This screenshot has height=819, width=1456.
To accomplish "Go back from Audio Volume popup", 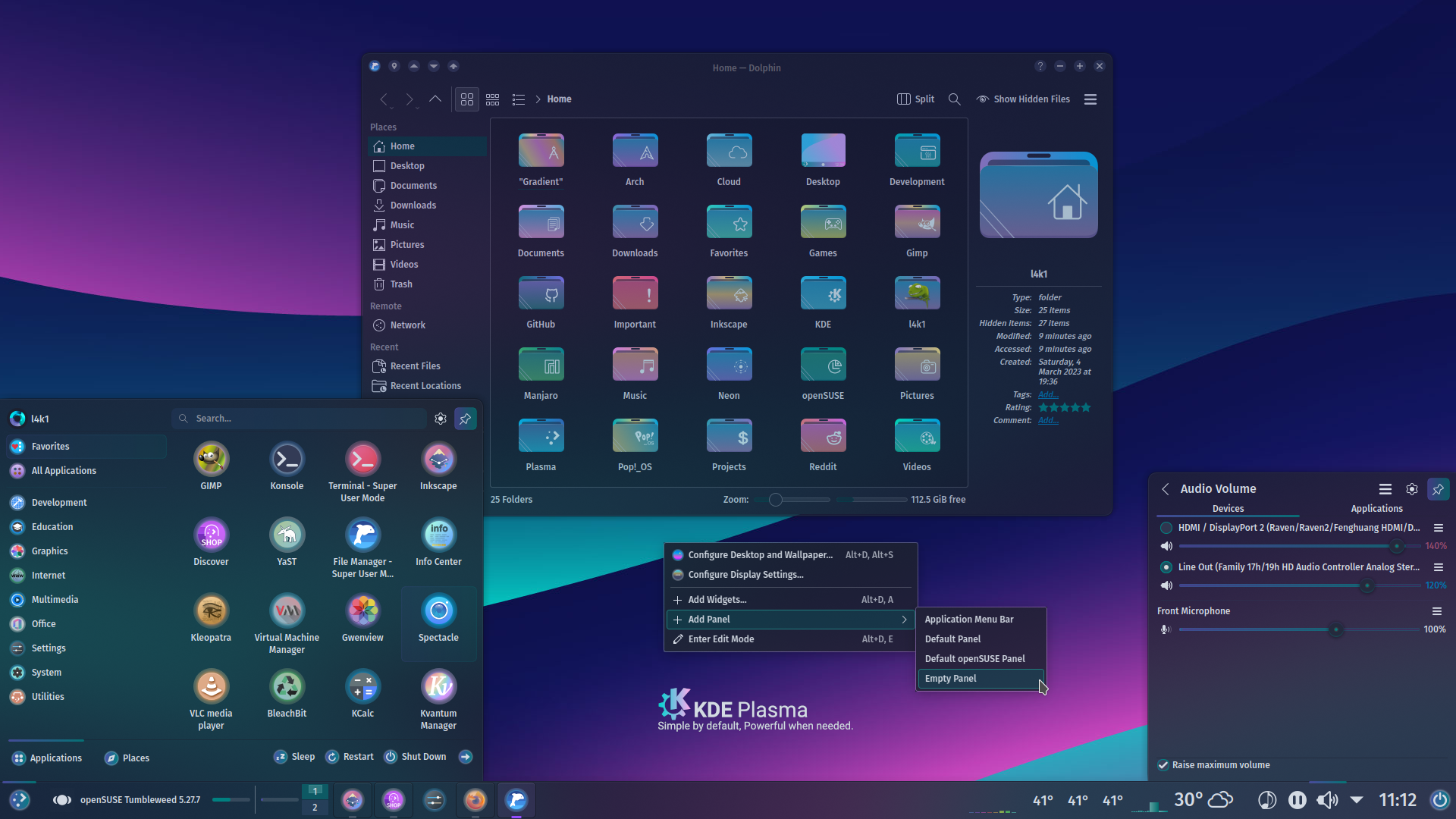I will coord(1166,489).
